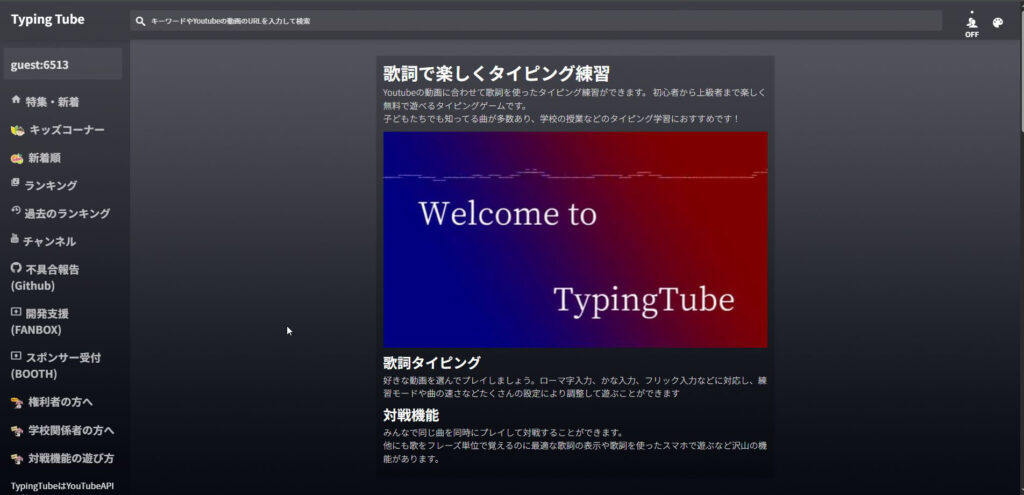1024x495 pixels.
Task: Click the 対戦機能 section heading
Action: [x=411, y=415]
